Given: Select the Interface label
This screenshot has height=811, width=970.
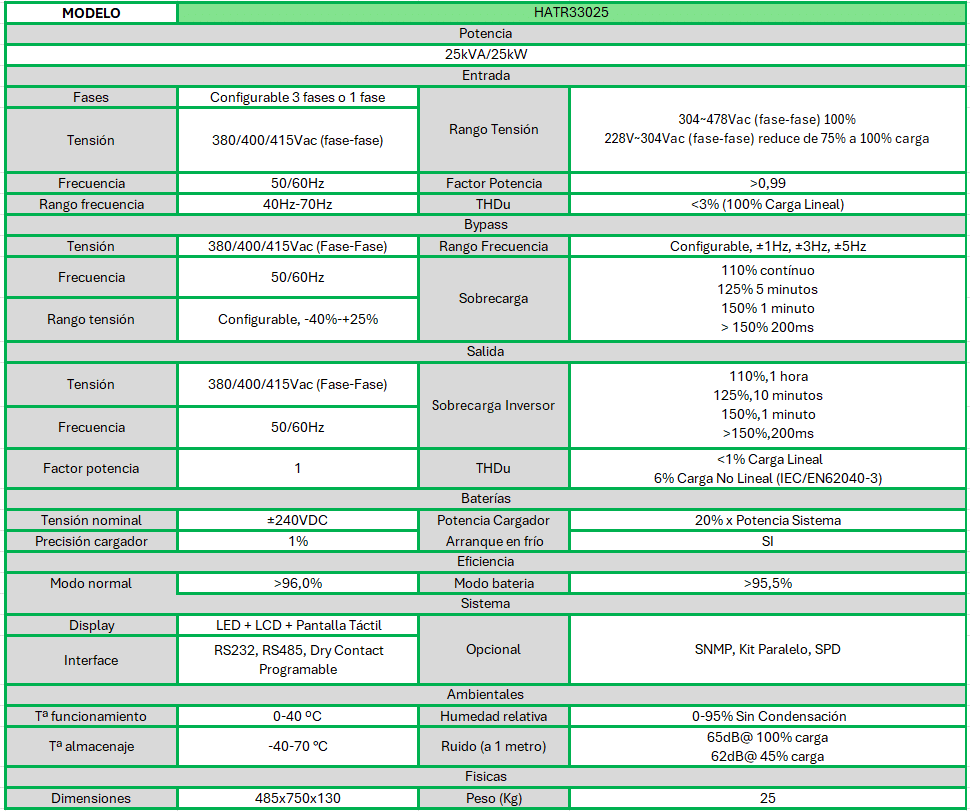Looking at the screenshot, I should 91,660.
